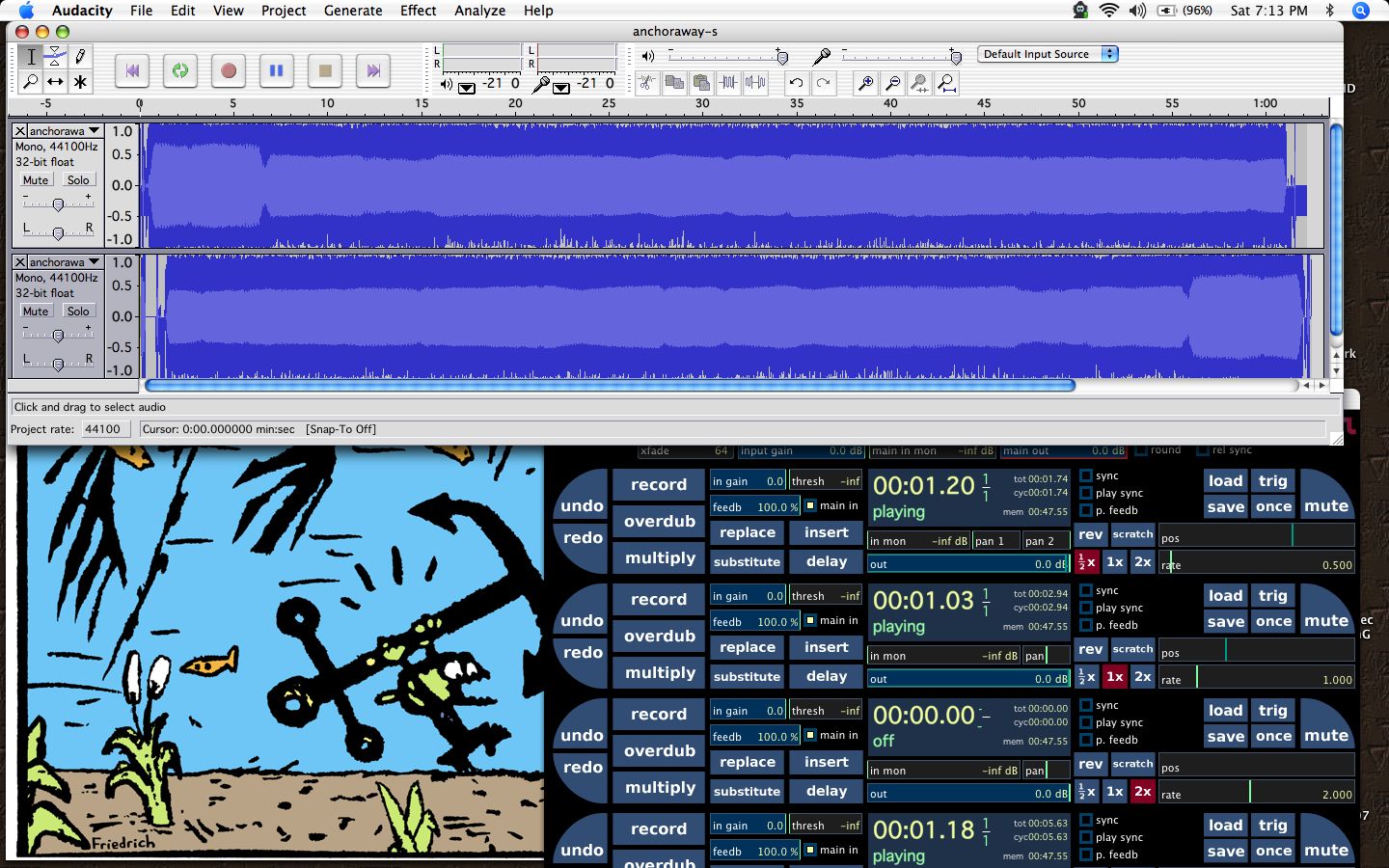Viewport: 1389px width, 868px height.
Task: Click Project rate field 44100
Action: 104,429
